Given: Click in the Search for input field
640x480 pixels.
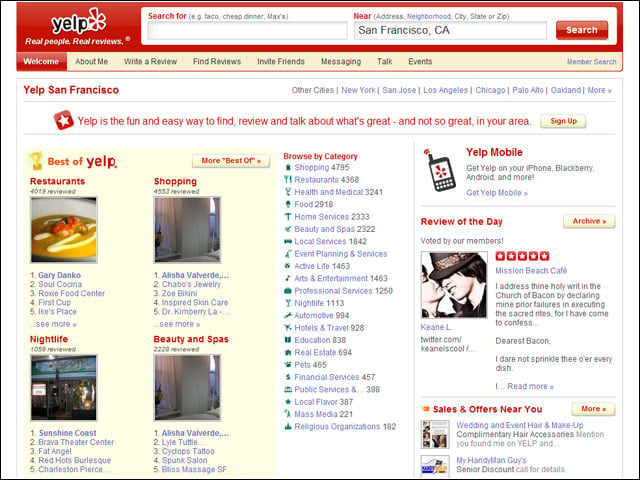Looking at the screenshot, I should click(x=247, y=31).
